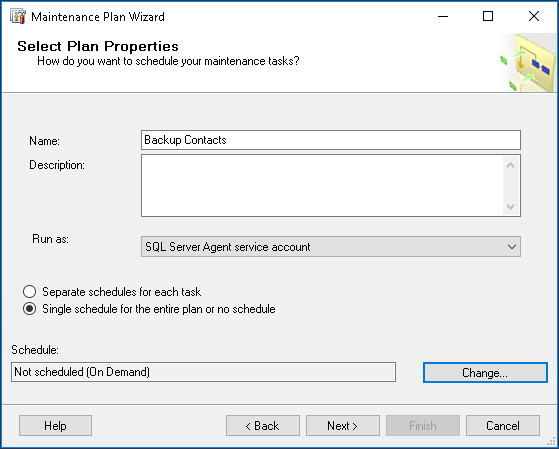Go to previous step with < Back
The width and height of the screenshot is (559, 449).
263,425
